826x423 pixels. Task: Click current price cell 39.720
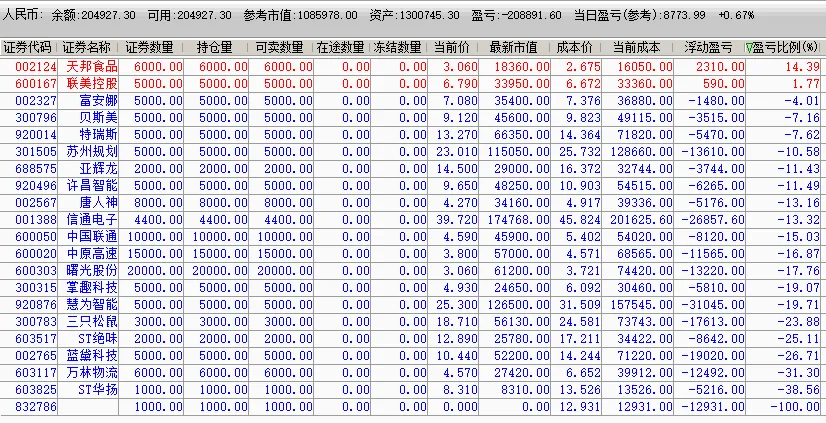(457, 219)
